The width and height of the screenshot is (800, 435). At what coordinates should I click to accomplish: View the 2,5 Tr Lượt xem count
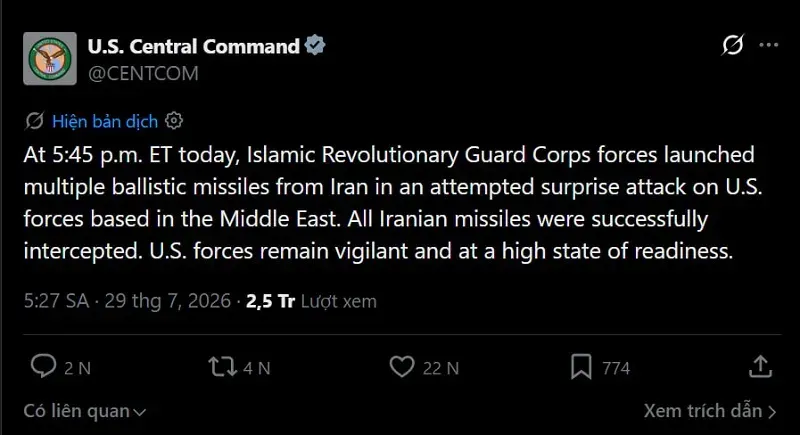pos(311,301)
